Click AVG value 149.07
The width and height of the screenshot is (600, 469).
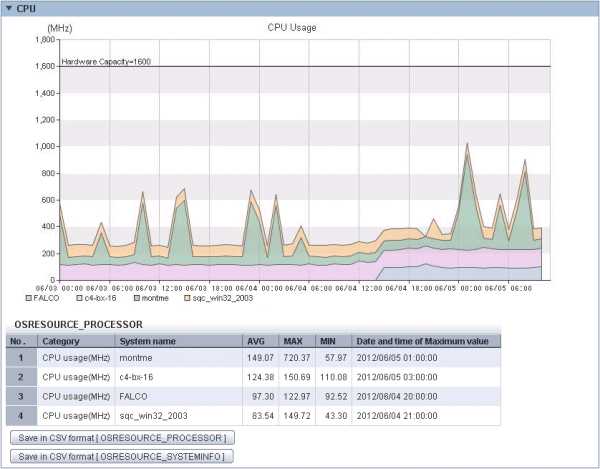coord(260,358)
